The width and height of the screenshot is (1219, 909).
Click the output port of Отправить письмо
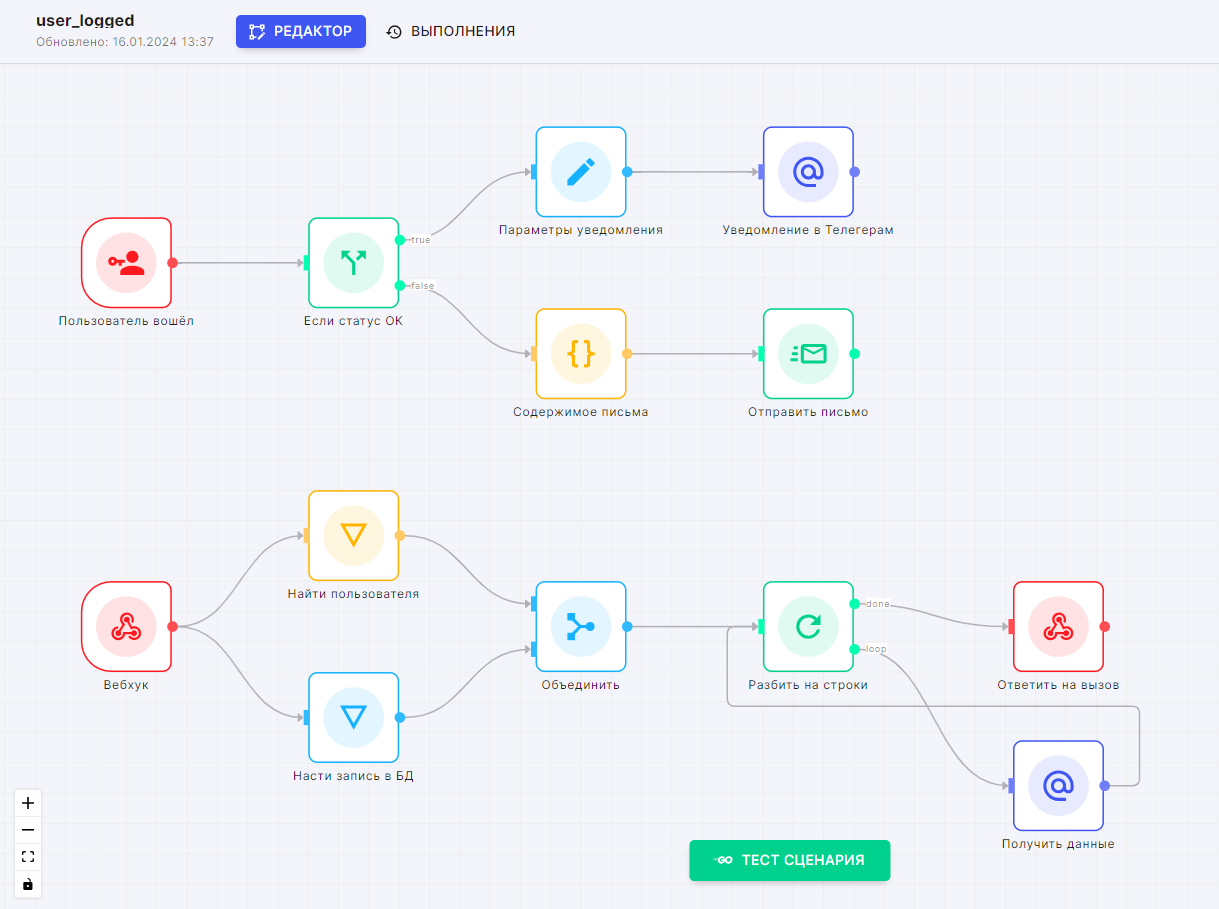pyautogui.click(x=854, y=354)
